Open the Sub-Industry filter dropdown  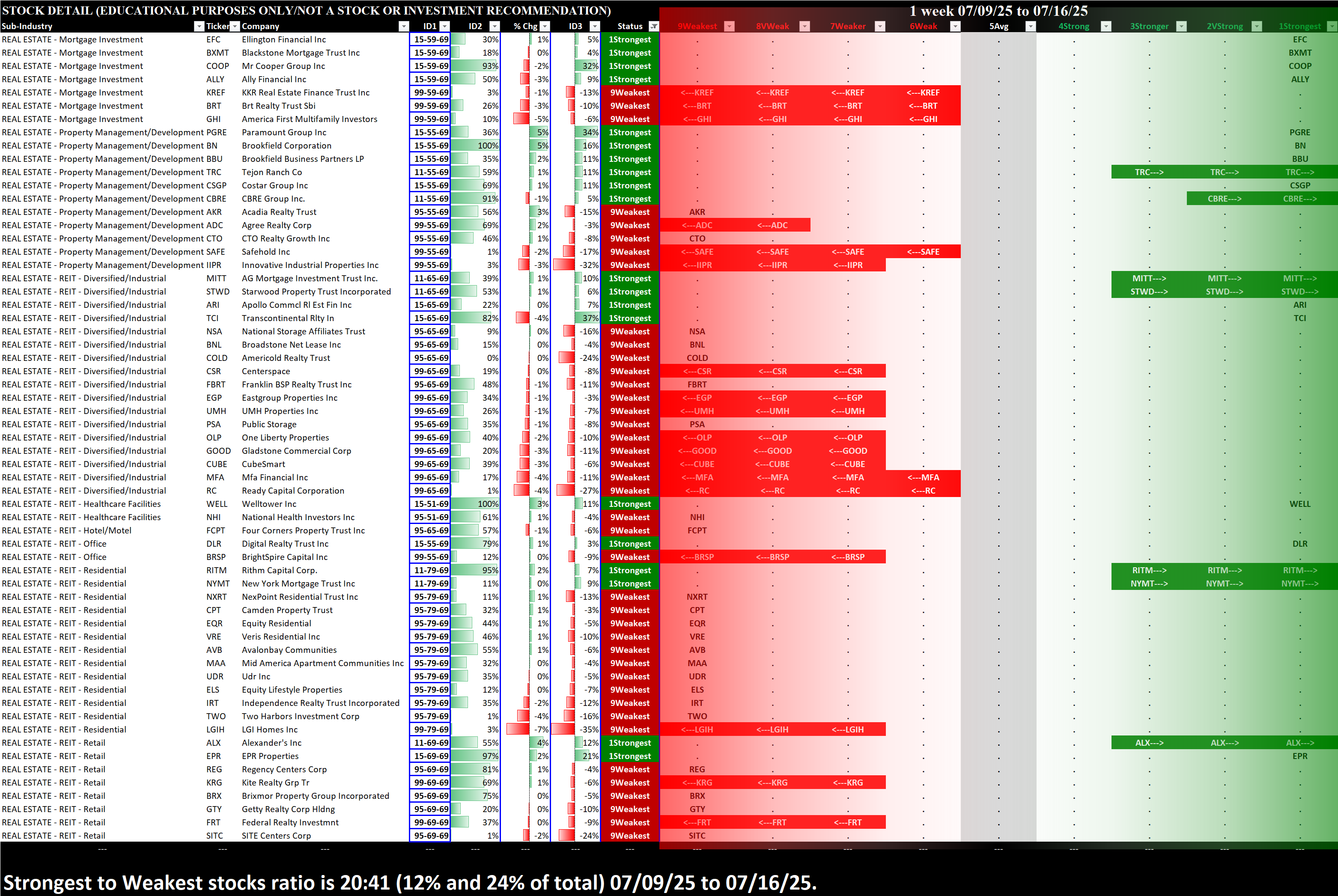(199, 26)
